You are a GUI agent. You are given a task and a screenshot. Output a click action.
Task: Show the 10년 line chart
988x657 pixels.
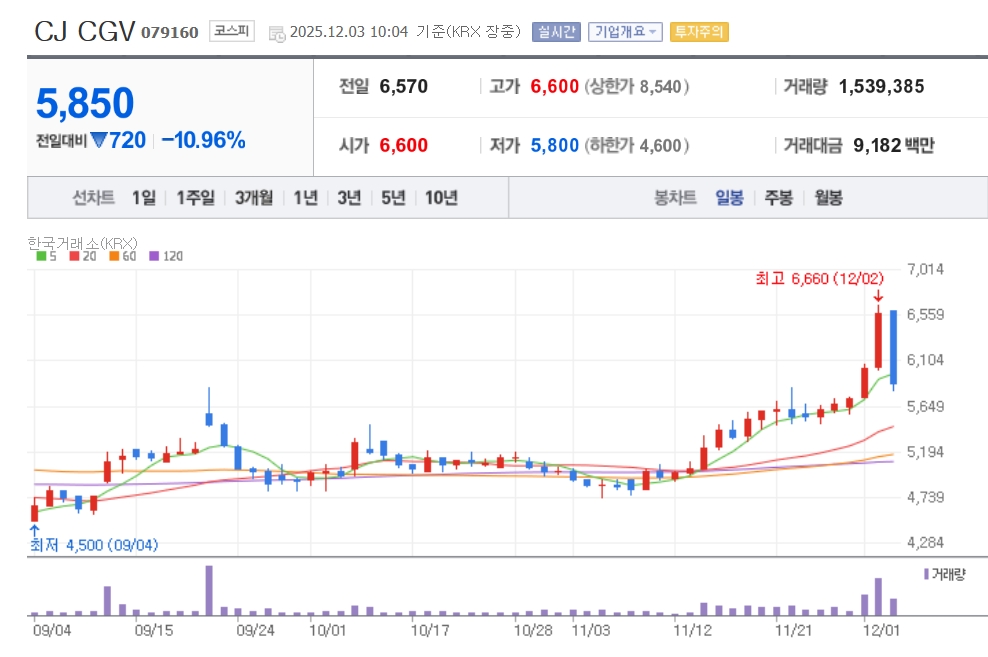(441, 198)
